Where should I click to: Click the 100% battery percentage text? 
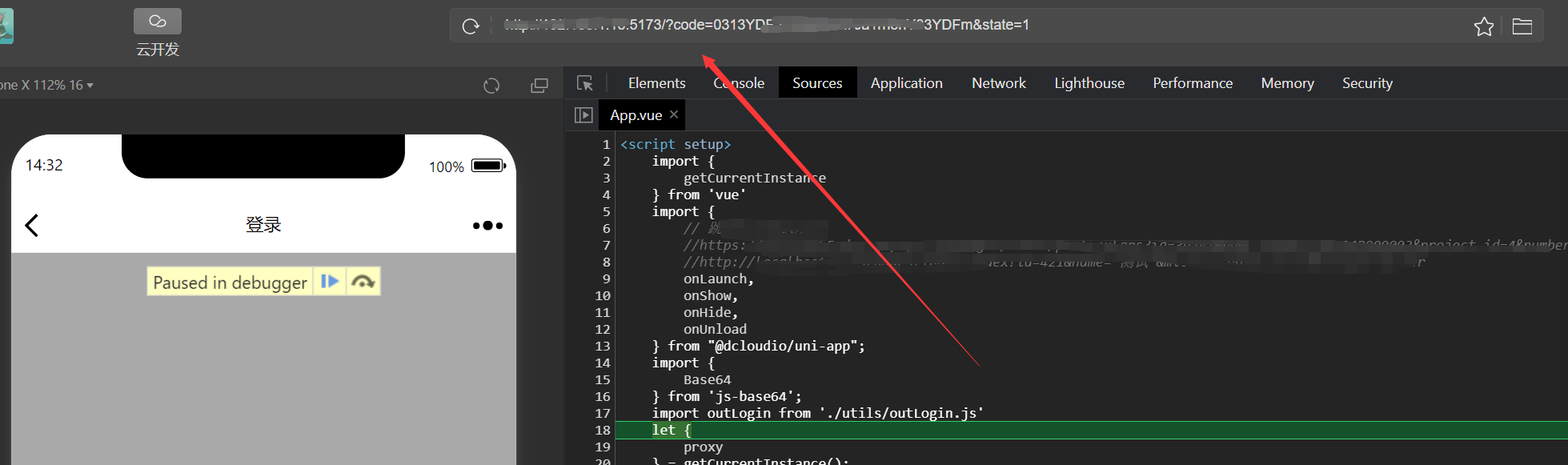point(447,166)
